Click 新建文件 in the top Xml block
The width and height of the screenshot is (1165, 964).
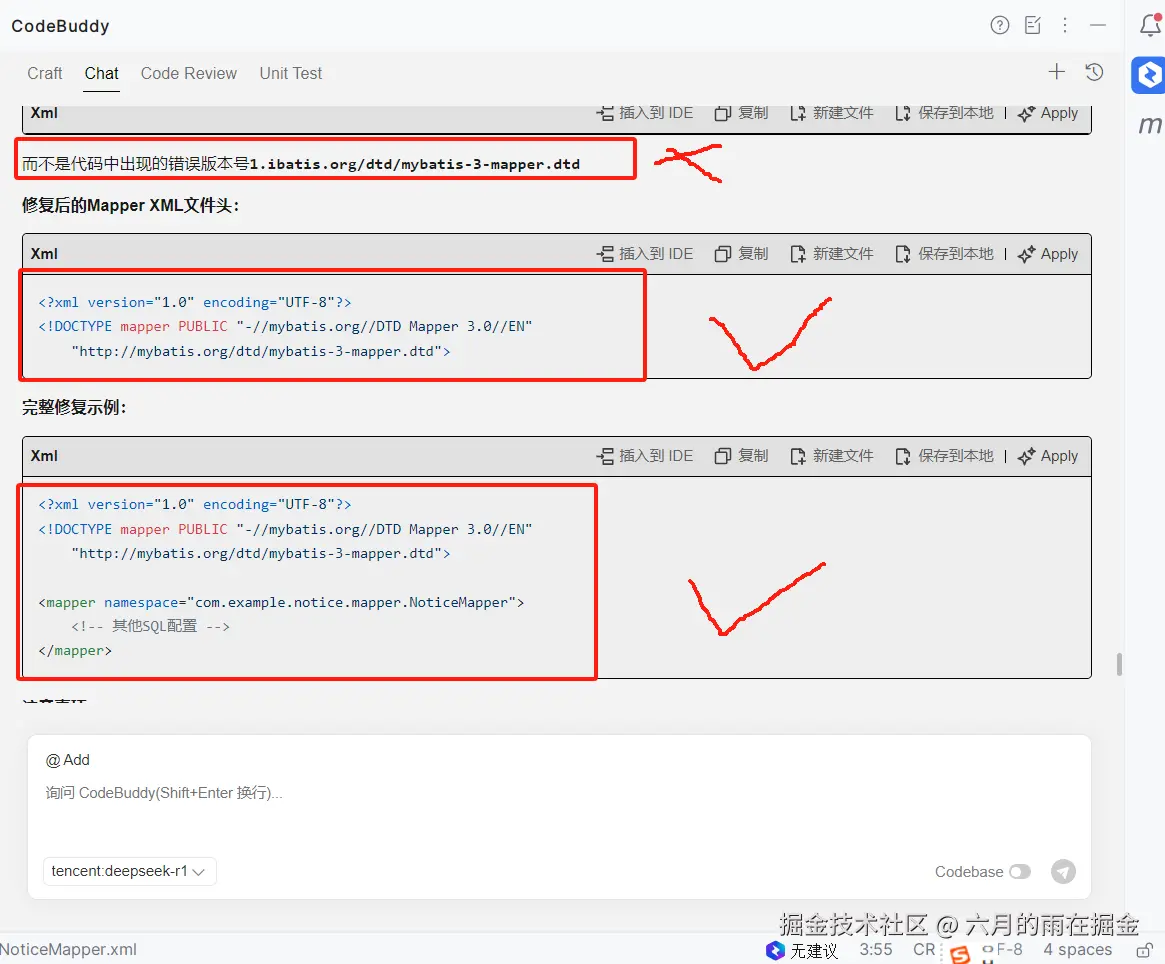pos(831,113)
